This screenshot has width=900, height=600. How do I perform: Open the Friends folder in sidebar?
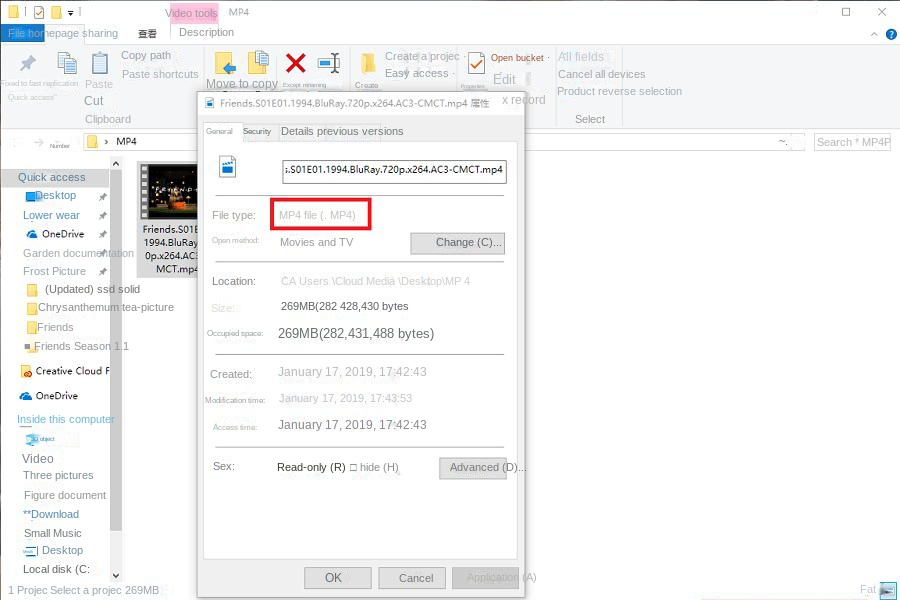coord(51,327)
